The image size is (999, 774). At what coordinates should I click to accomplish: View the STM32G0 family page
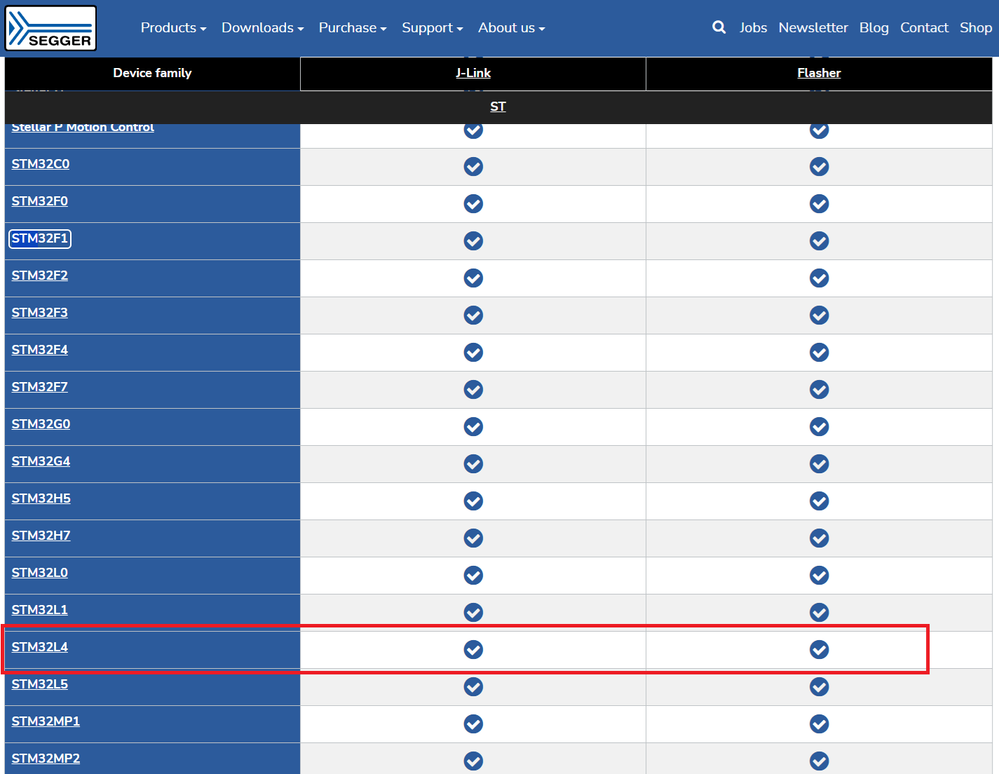tap(41, 424)
